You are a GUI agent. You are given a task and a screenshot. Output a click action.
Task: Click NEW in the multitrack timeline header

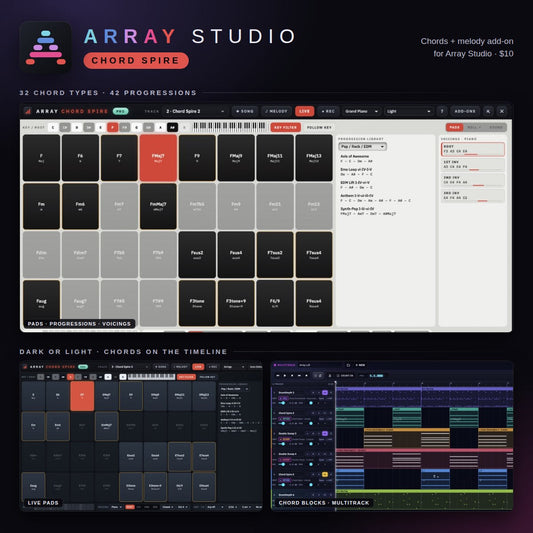[360, 365]
